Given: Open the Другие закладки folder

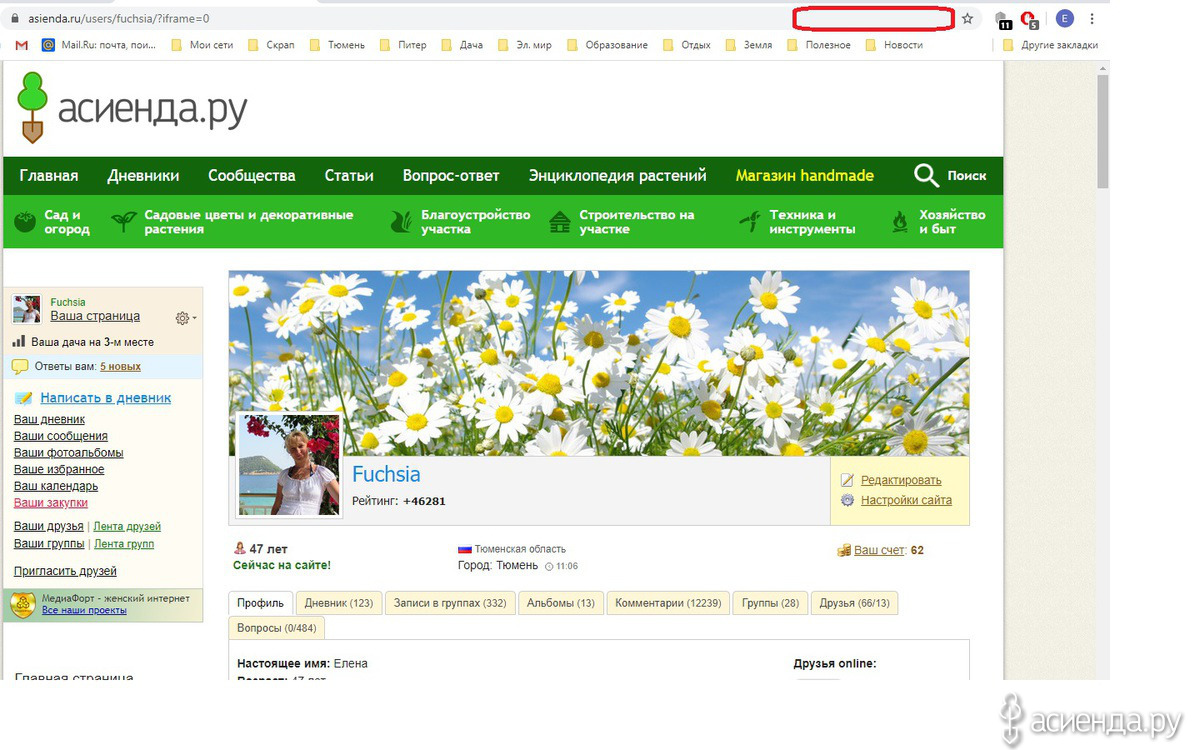Looking at the screenshot, I should pyautogui.click(x=1050, y=45).
